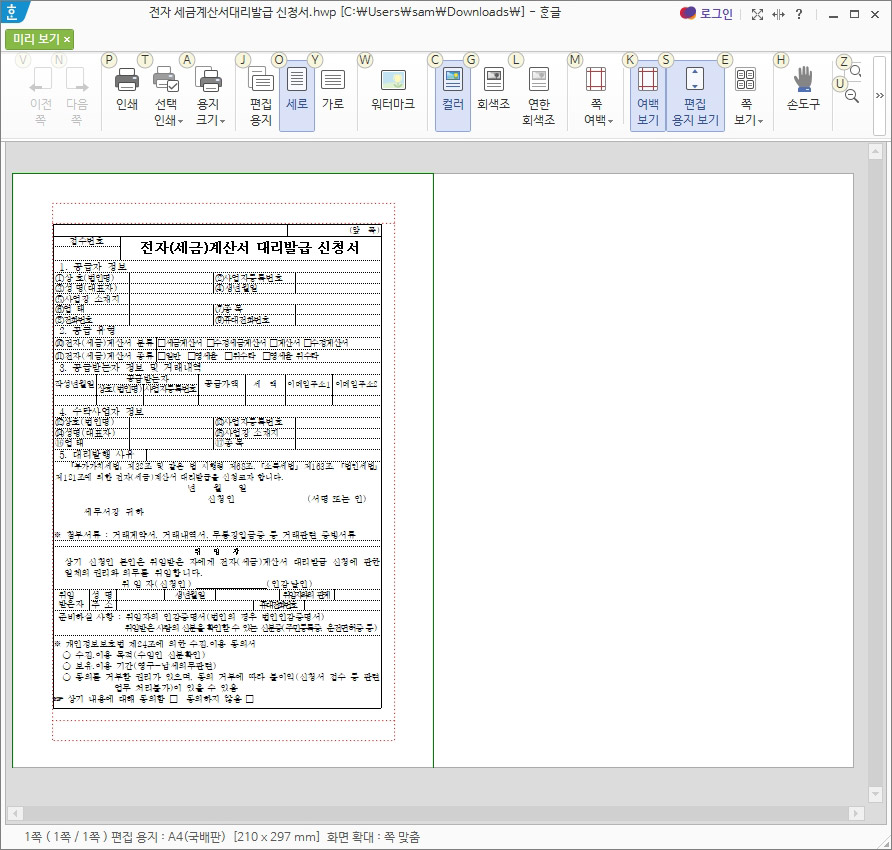Expand the toolbar overflow chevron
Image resolution: width=892 pixels, height=850 pixels.
point(879,96)
